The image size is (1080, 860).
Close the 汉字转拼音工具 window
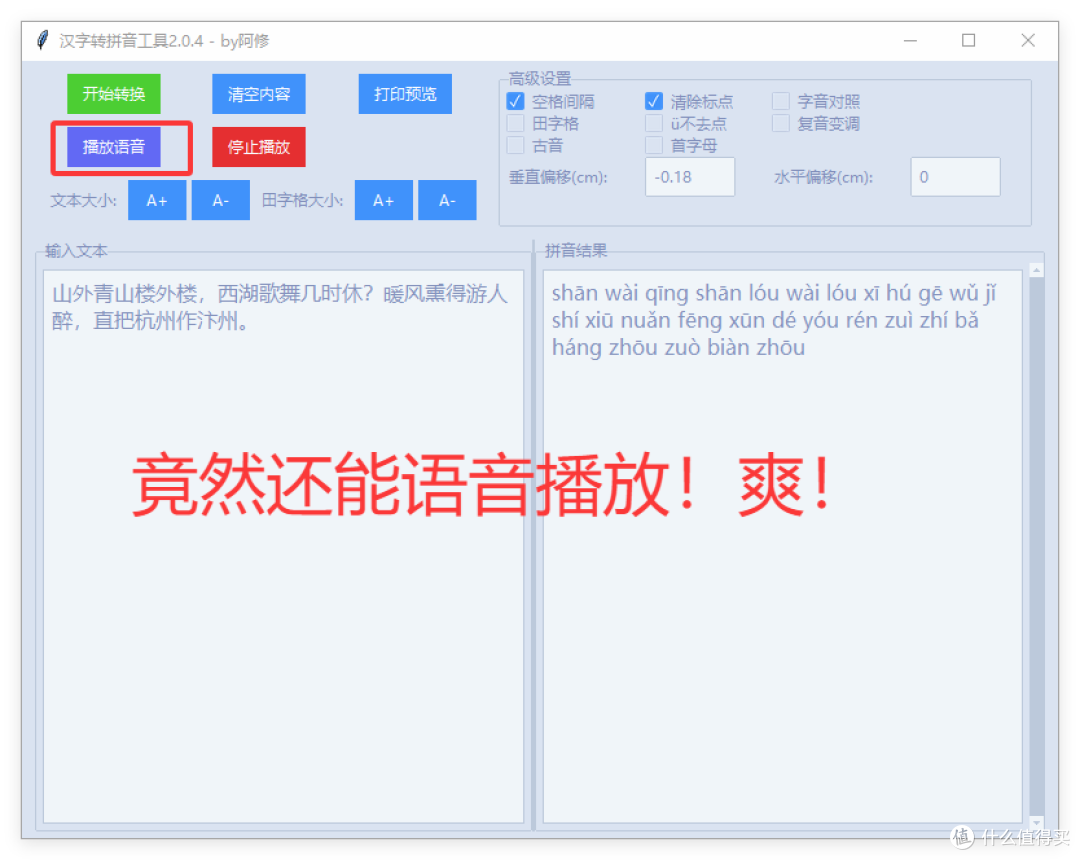(1028, 41)
